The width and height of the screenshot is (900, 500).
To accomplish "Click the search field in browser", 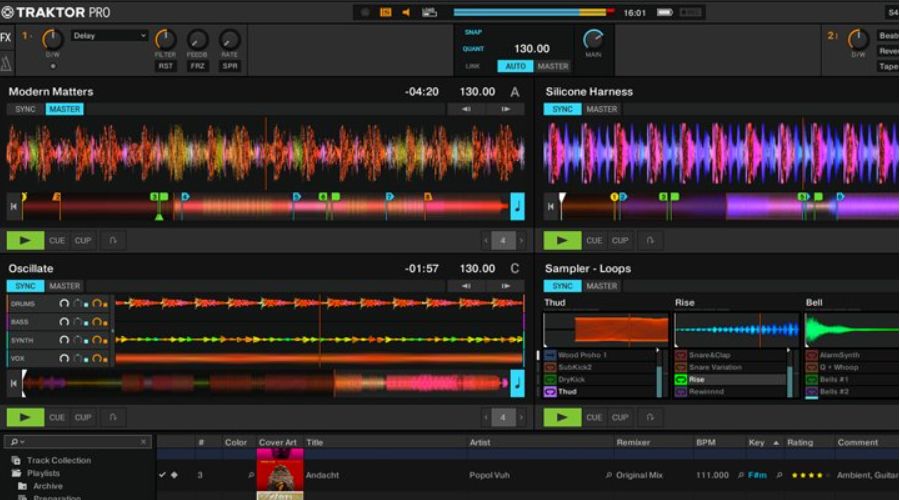I will 78,442.
